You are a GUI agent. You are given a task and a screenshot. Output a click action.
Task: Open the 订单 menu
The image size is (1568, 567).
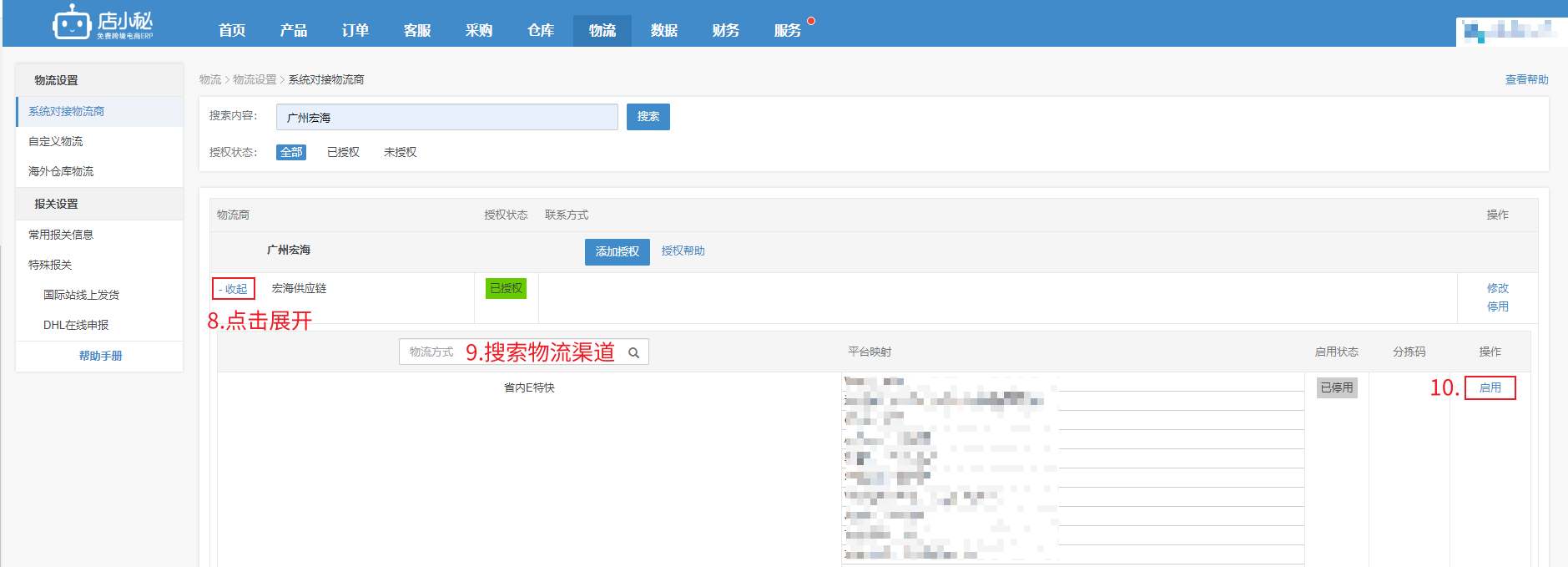[x=355, y=30]
